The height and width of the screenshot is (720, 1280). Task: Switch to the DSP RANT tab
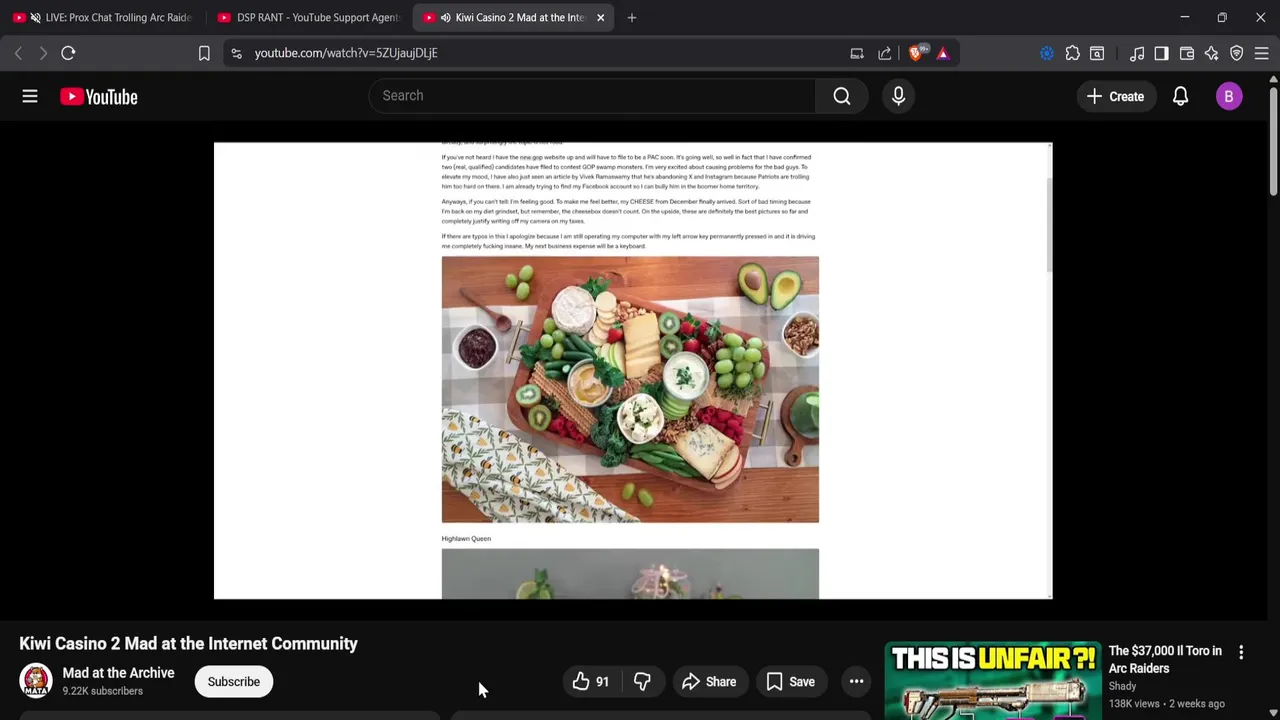(308, 17)
